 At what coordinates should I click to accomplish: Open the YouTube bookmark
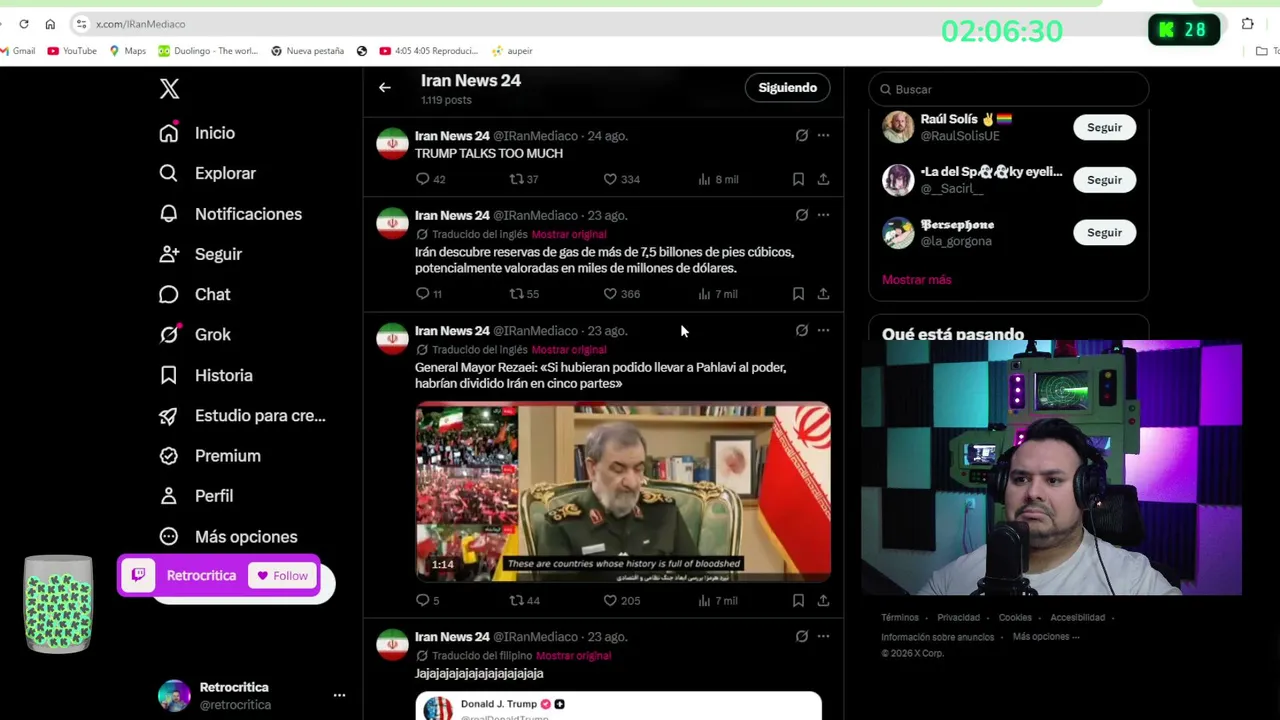[x=72, y=51]
